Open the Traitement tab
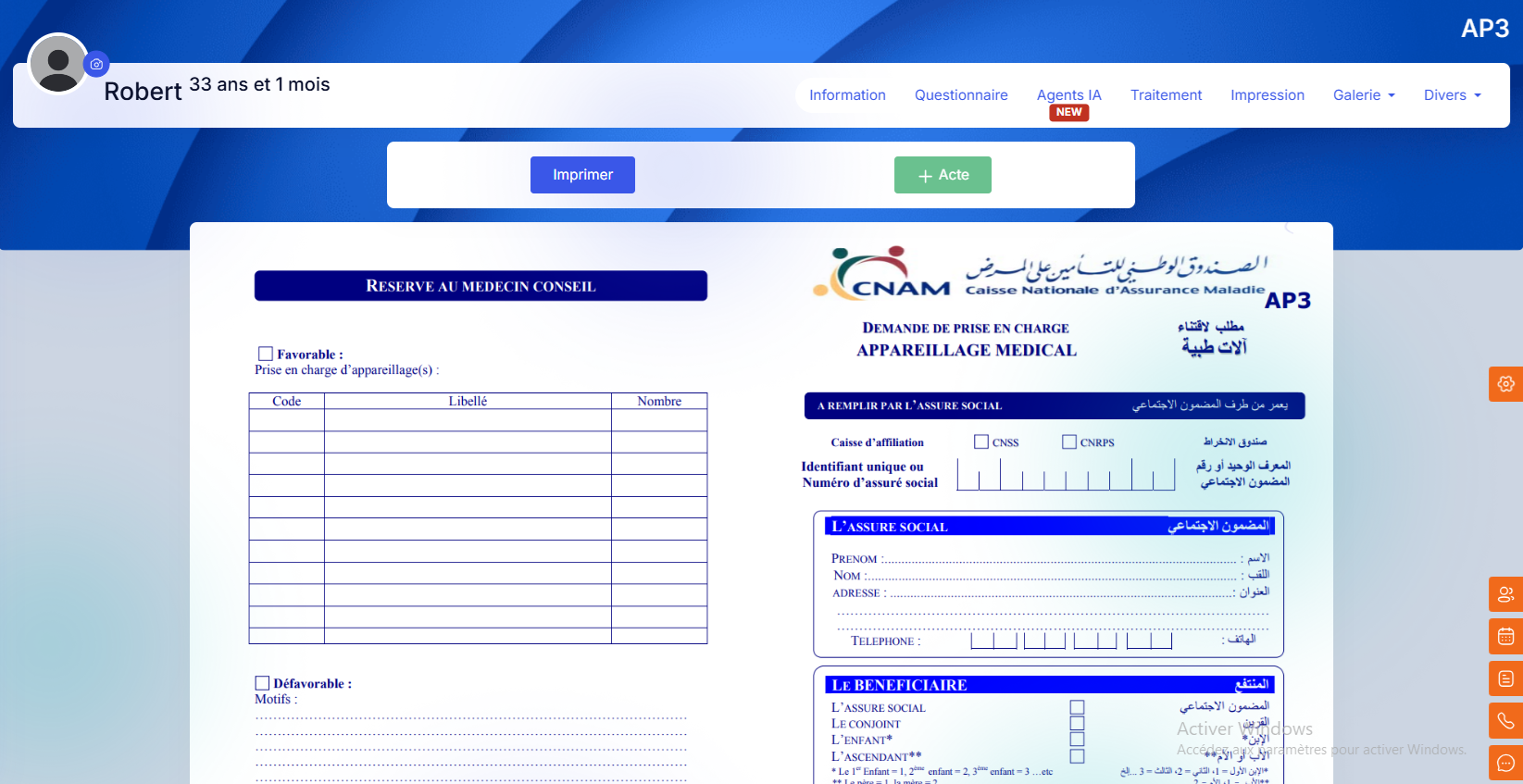This screenshot has width=1523, height=784. point(1166,95)
